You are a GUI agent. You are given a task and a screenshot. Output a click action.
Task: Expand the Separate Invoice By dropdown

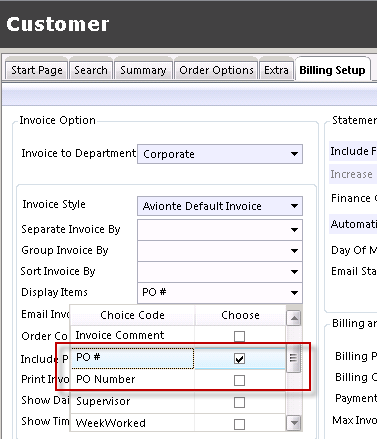pyautogui.click(x=294, y=230)
